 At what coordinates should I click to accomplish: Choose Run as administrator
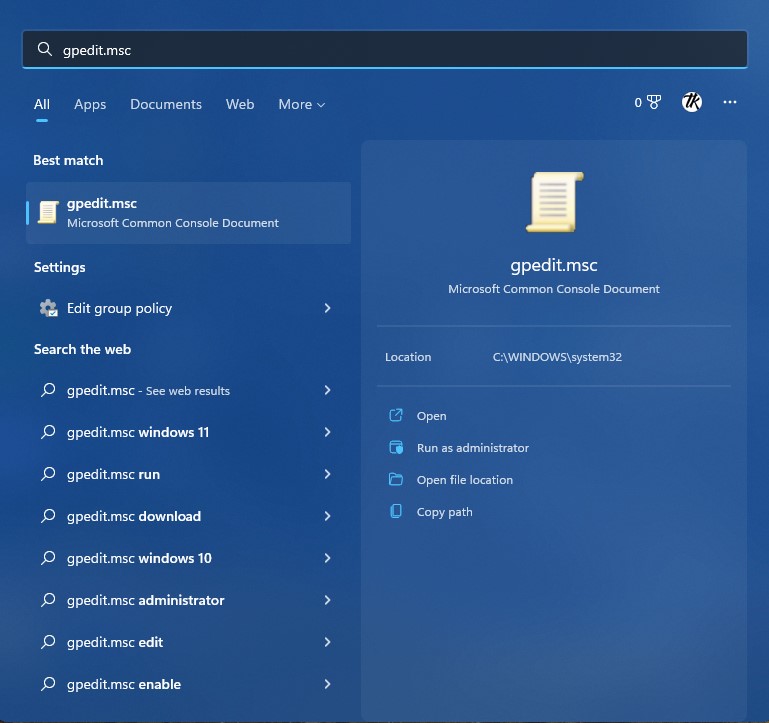pyautogui.click(x=473, y=448)
